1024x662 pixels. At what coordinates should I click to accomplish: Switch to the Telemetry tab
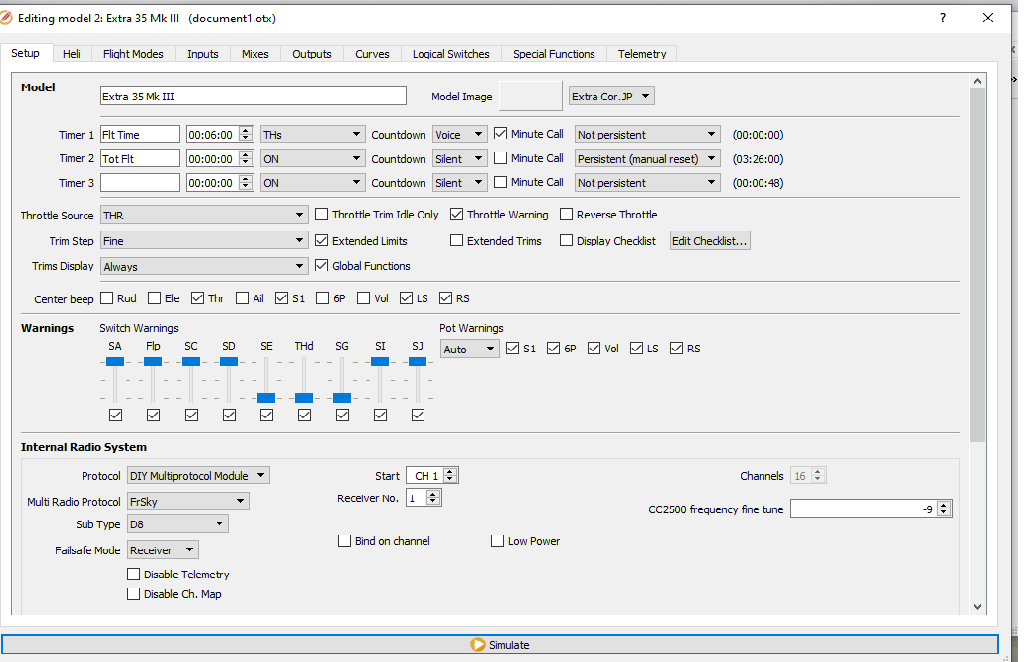tap(641, 54)
